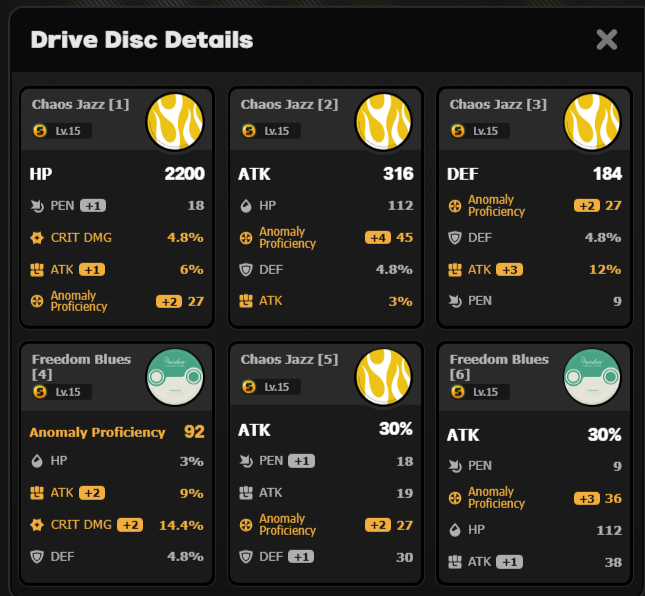Image resolution: width=645 pixels, height=596 pixels.
Task: Click the HP drop icon in Chaos Jazz [2]
Action: [x=246, y=206]
